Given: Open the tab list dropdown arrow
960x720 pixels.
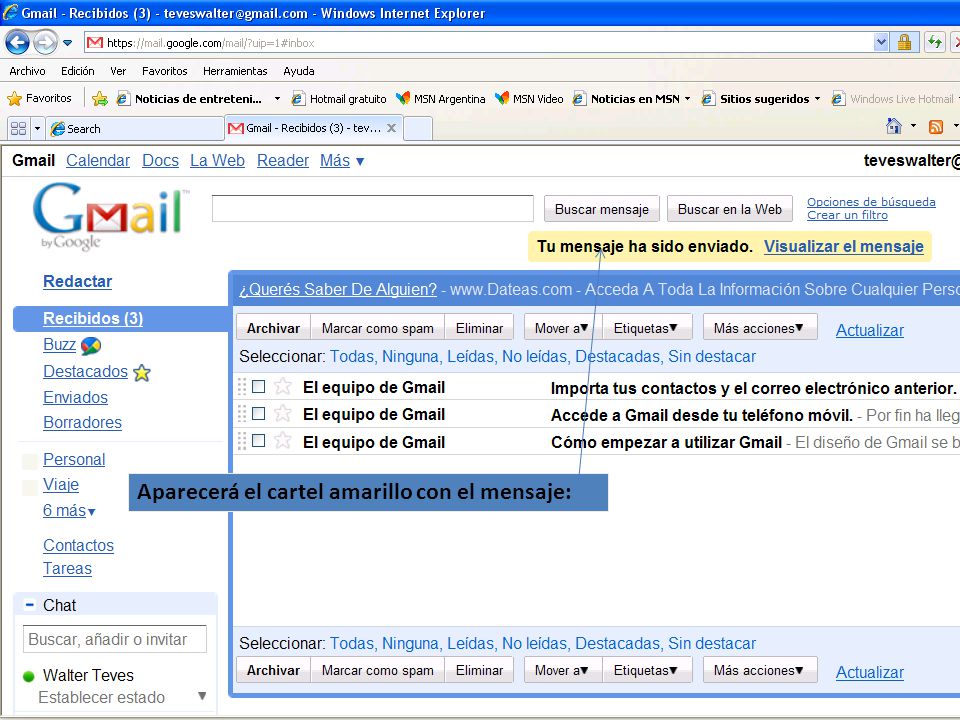Looking at the screenshot, I should click(37, 129).
